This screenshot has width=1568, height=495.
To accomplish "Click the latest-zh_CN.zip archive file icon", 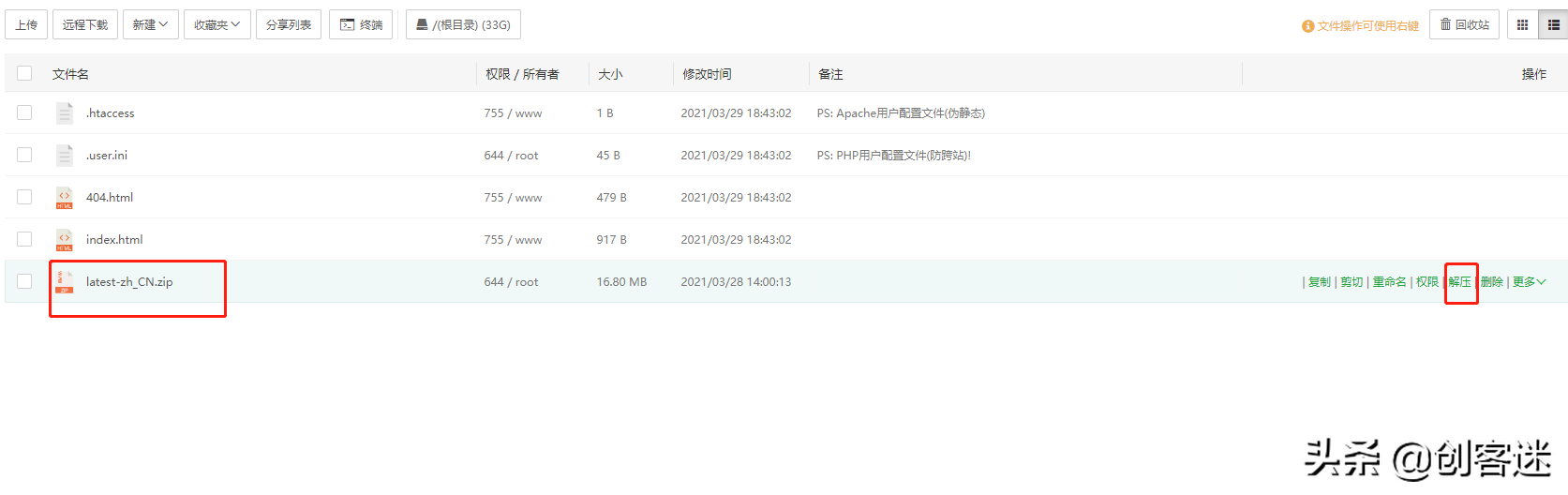I will pos(64,281).
